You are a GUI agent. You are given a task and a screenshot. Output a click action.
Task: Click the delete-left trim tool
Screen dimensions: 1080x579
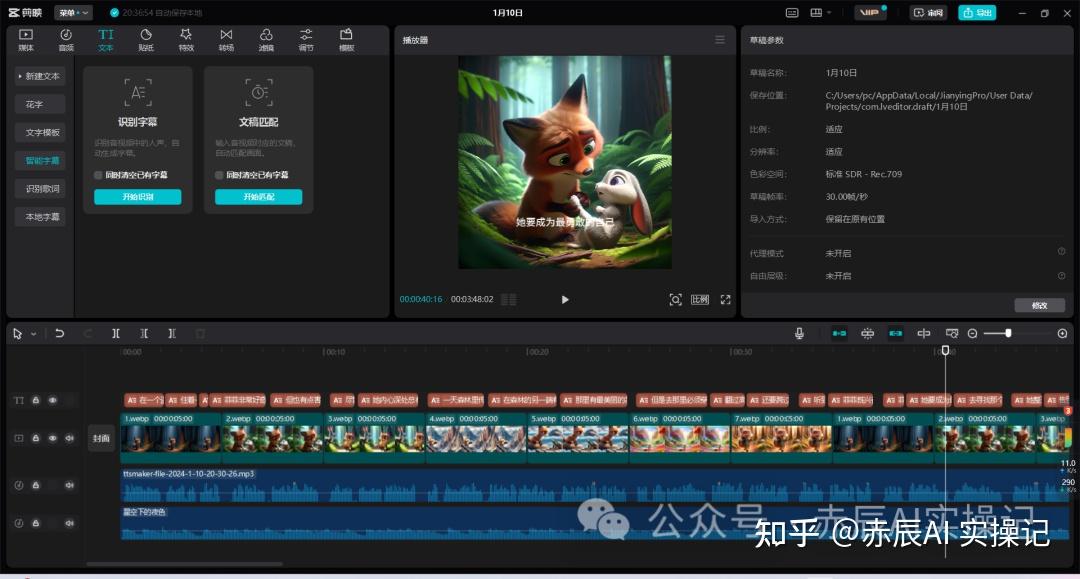point(144,333)
